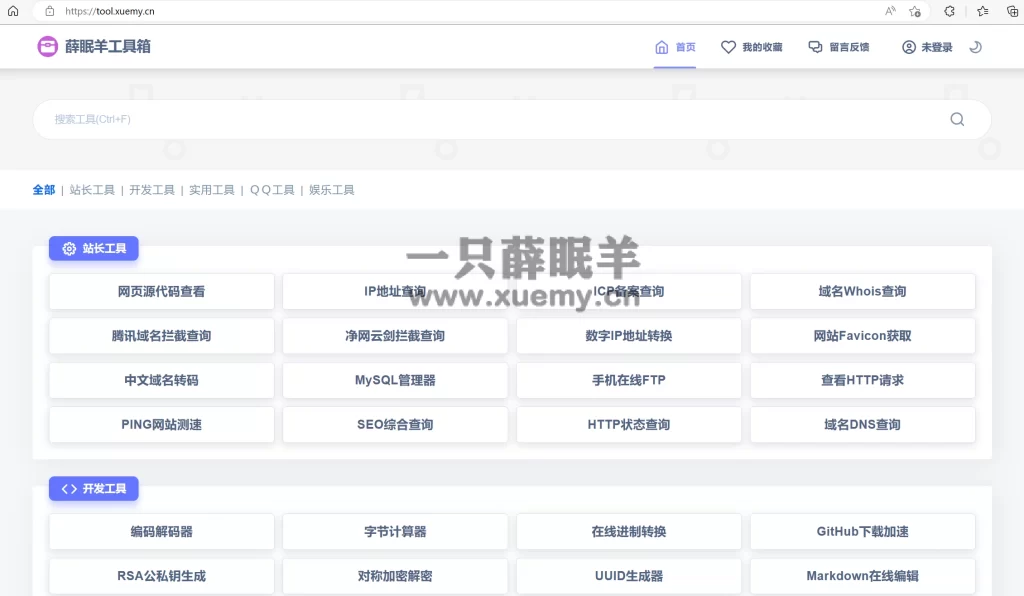Click the 开发工具 section header badge
Image resolution: width=1024 pixels, height=596 pixels.
tap(93, 488)
